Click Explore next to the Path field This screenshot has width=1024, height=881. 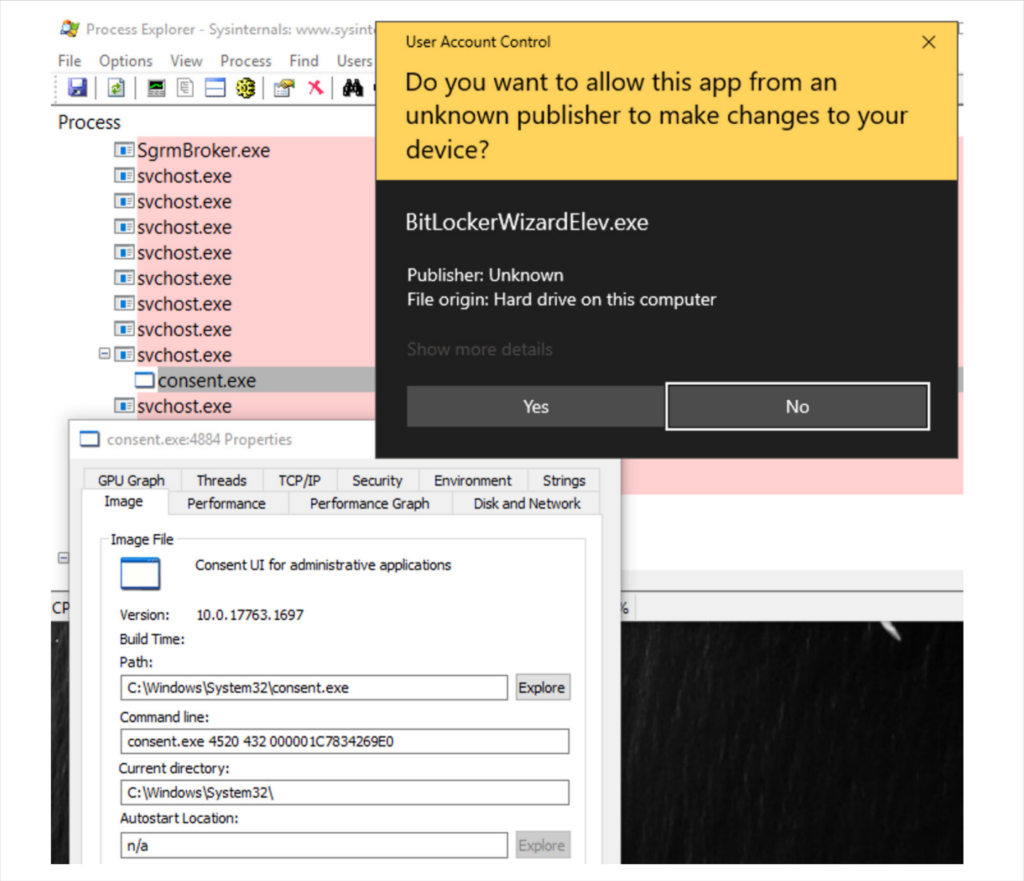tap(542, 687)
